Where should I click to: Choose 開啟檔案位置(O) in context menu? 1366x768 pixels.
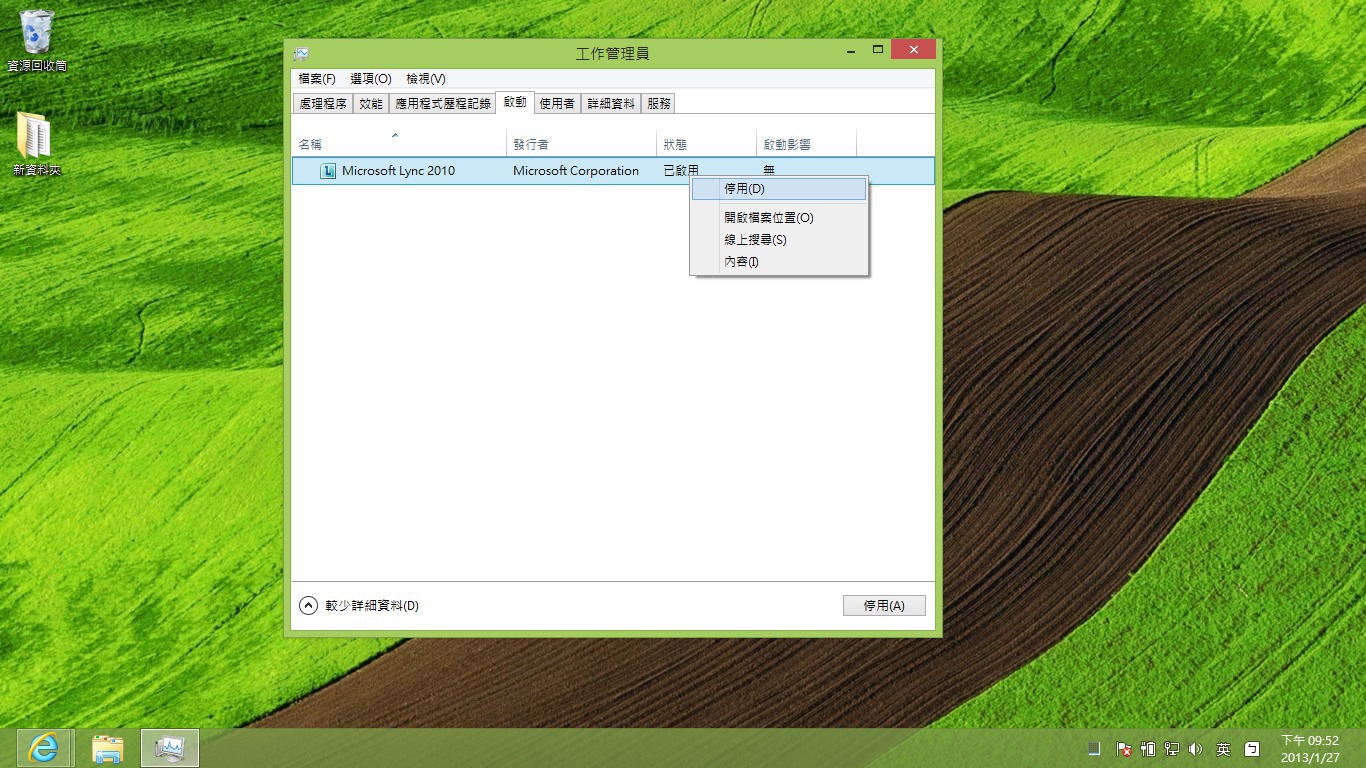click(779, 218)
